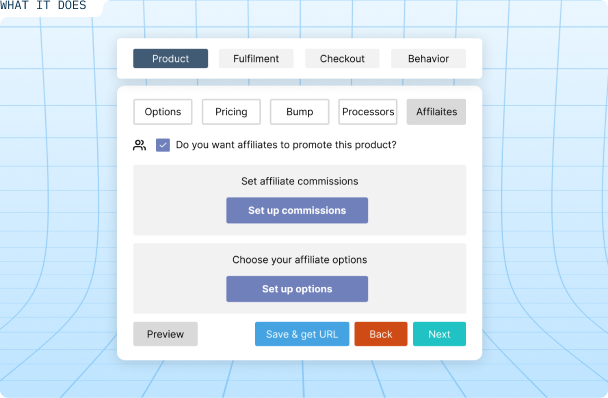Viewport: 608px width, 398px height.
Task: Select the Behavior tab
Action: 428,59
